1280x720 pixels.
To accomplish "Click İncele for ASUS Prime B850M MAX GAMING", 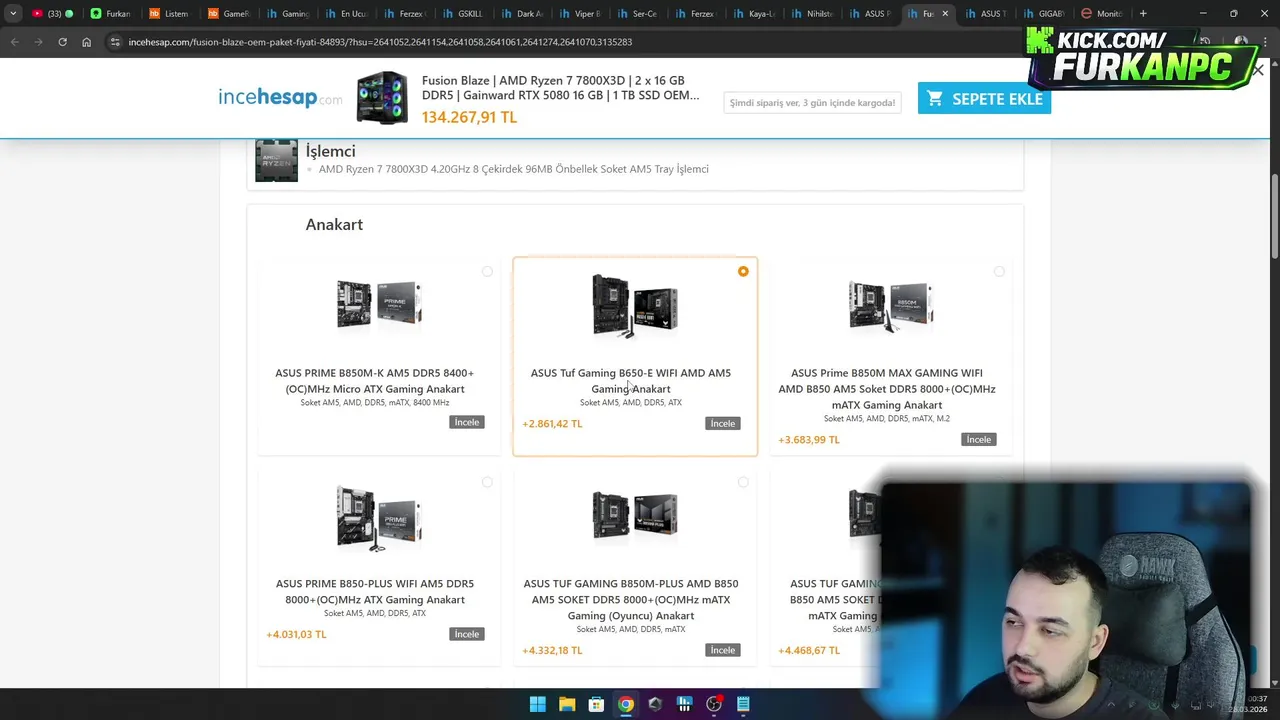I will coord(979,439).
